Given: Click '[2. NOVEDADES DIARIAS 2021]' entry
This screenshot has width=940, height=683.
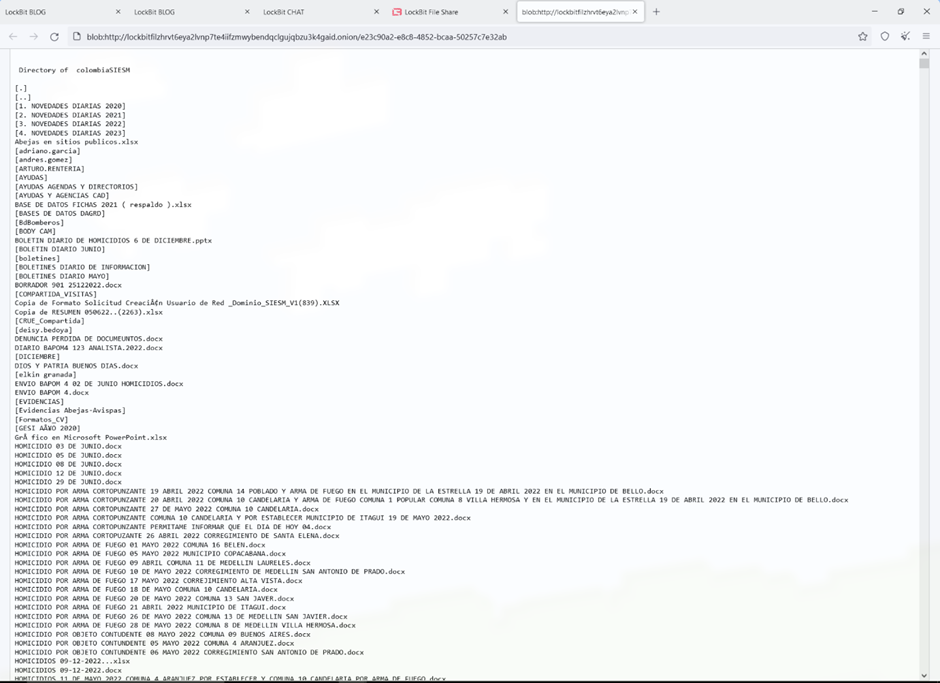Looking at the screenshot, I should tap(70, 115).
